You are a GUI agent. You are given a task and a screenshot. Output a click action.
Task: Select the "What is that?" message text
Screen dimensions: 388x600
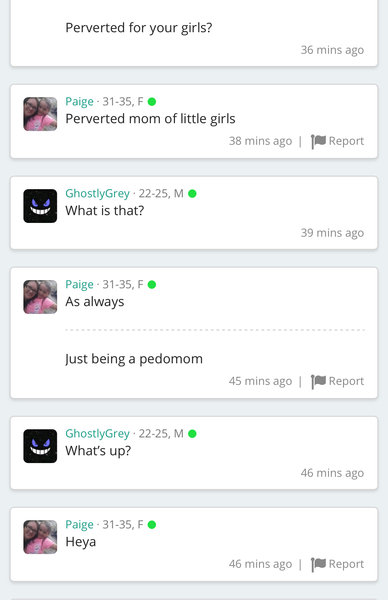pyautogui.click(x=104, y=211)
